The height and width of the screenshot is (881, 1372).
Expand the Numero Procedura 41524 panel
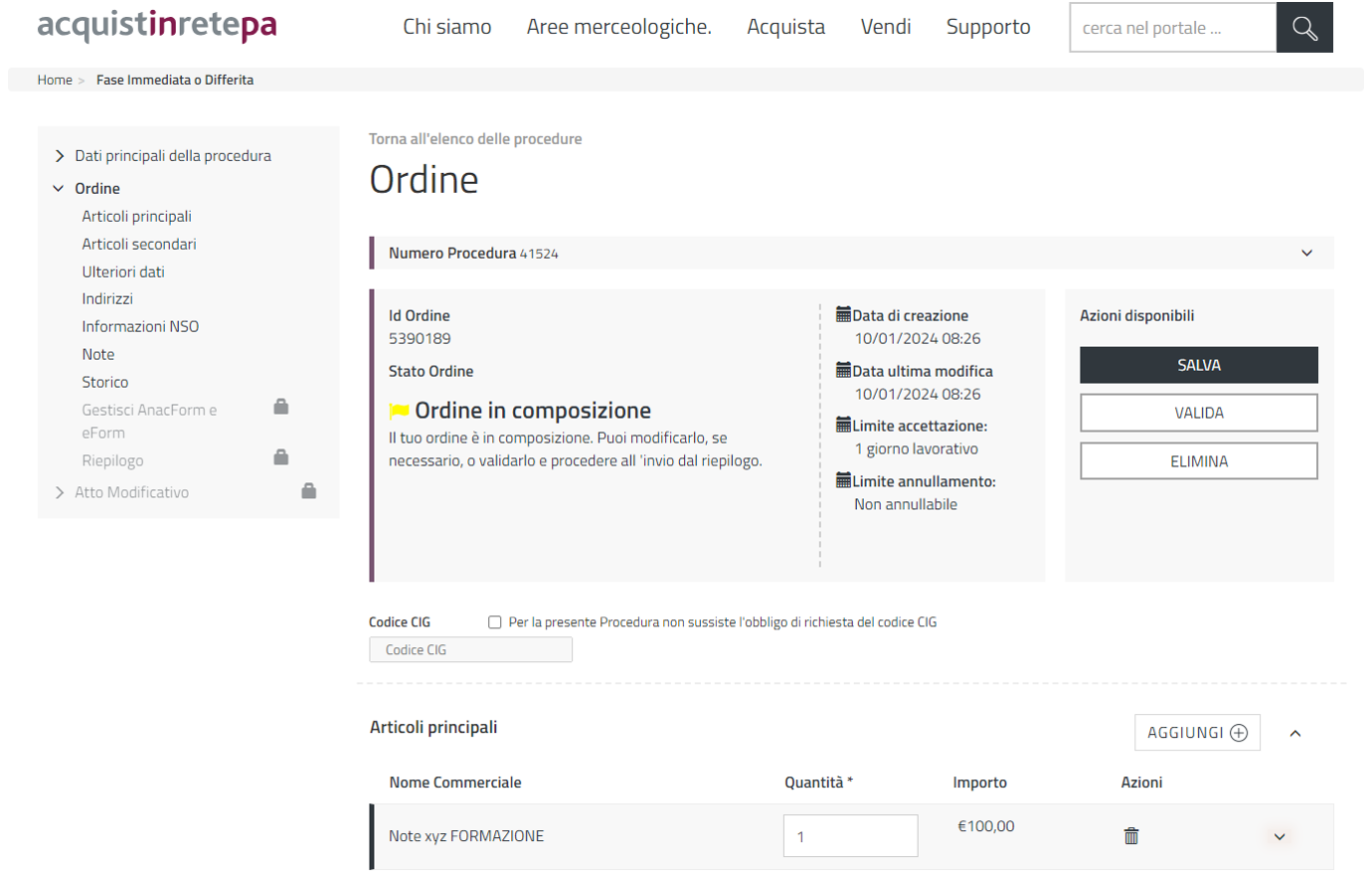[1306, 254]
